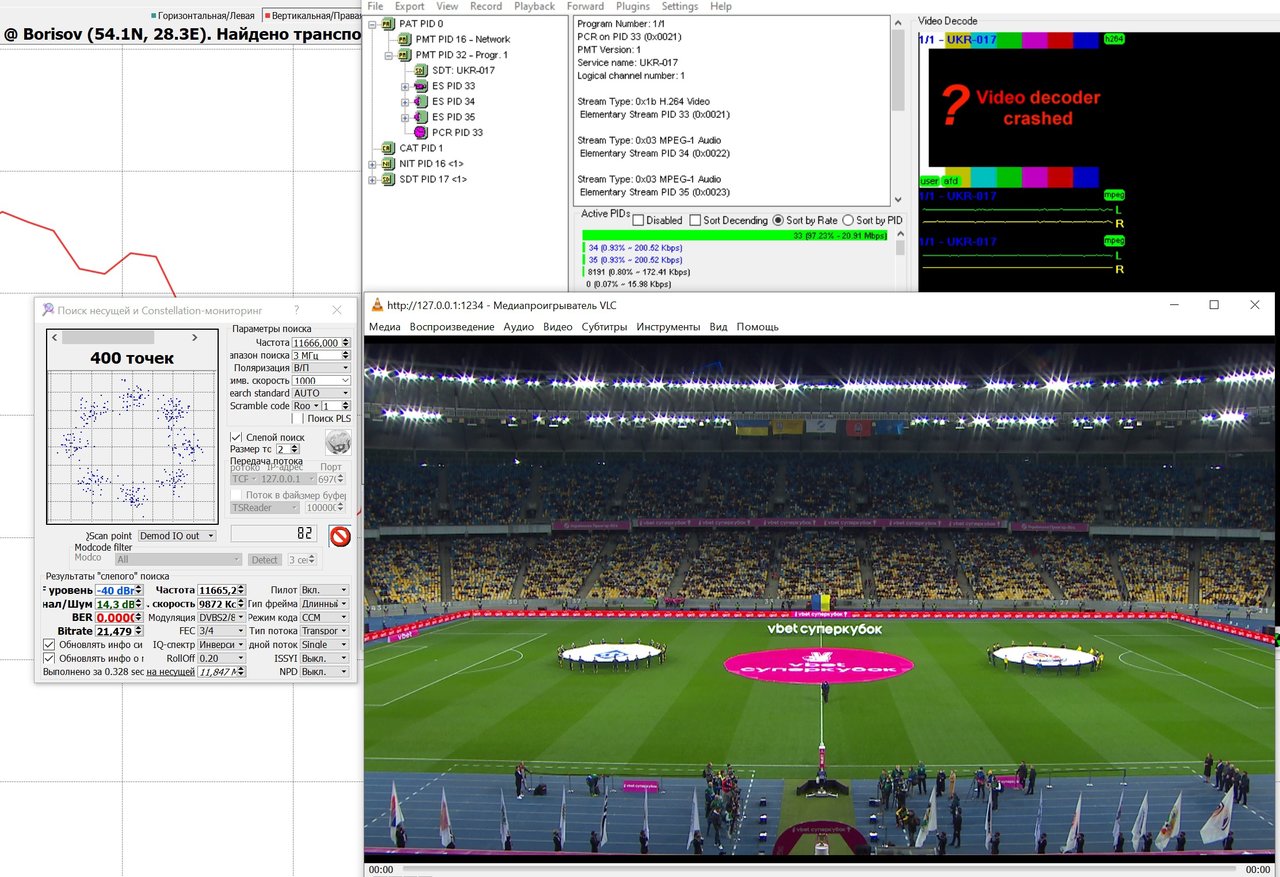Image resolution: width=1280 pixels, height=877 pixels.
Task: Click the VLC cone icon in title bar
Action: click(376, 305)
